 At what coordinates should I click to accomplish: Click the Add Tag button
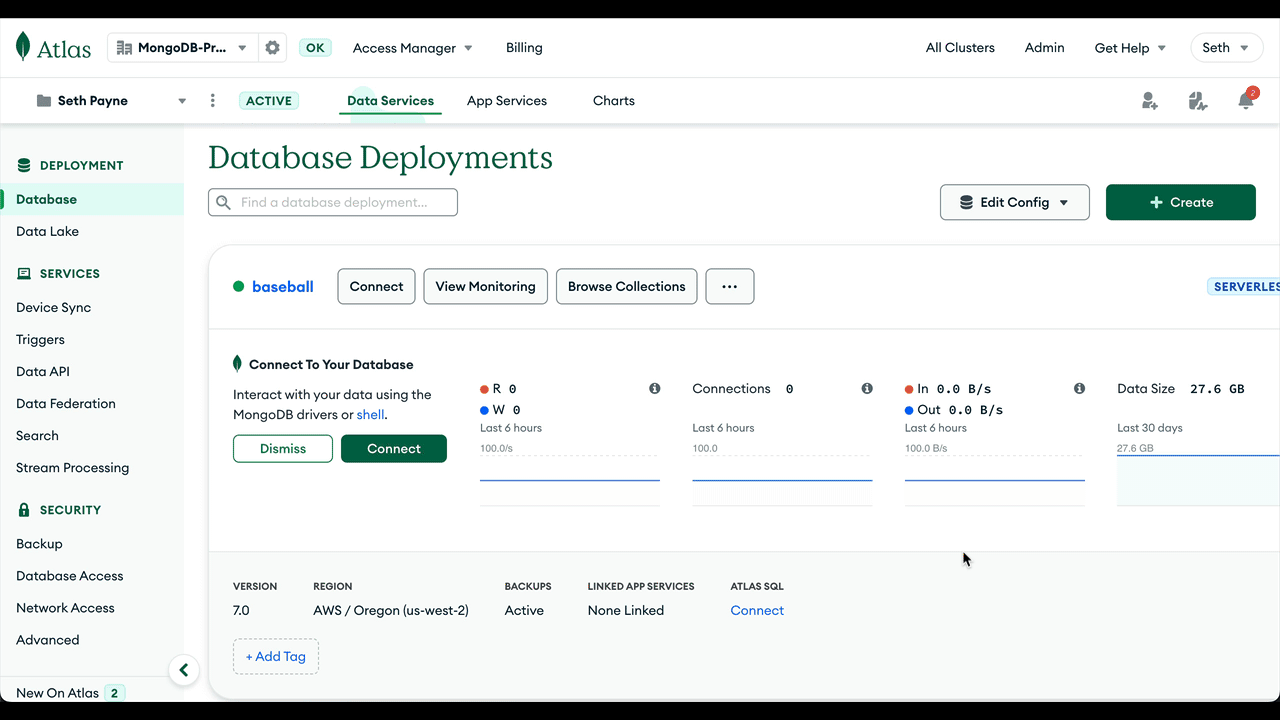(x=276, y=656)
